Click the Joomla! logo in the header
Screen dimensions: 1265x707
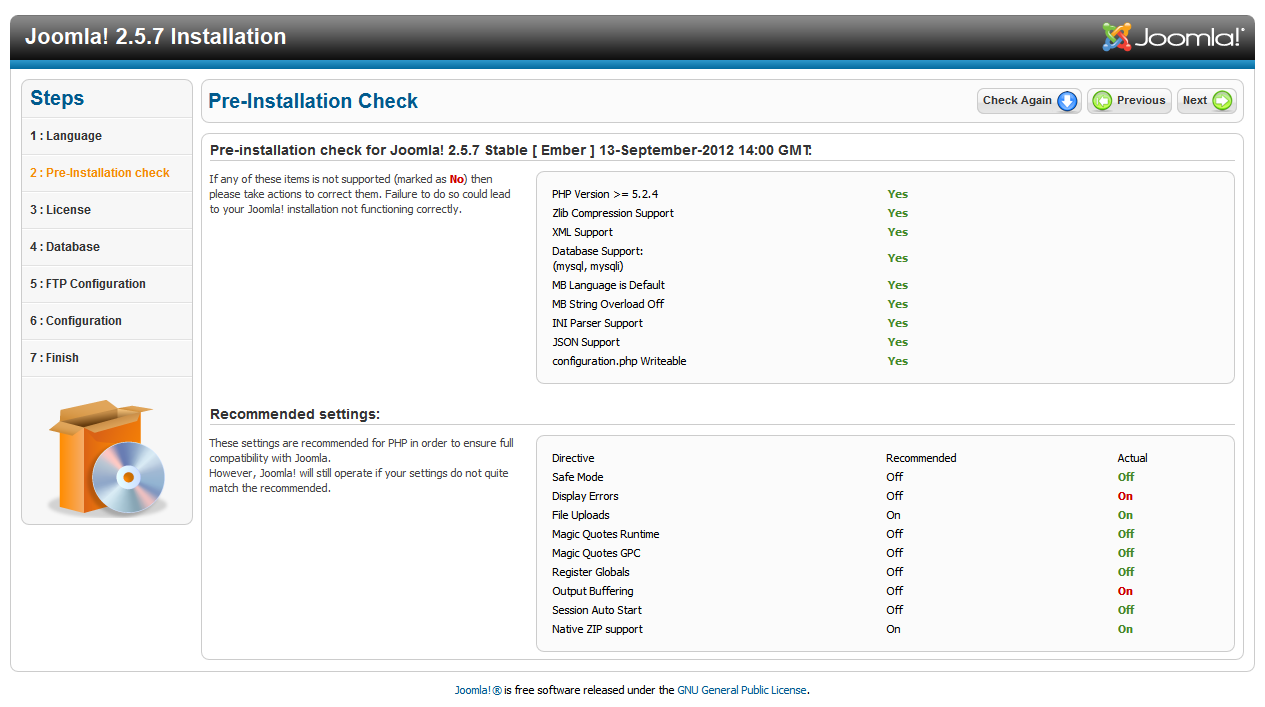coord(1173,37)
